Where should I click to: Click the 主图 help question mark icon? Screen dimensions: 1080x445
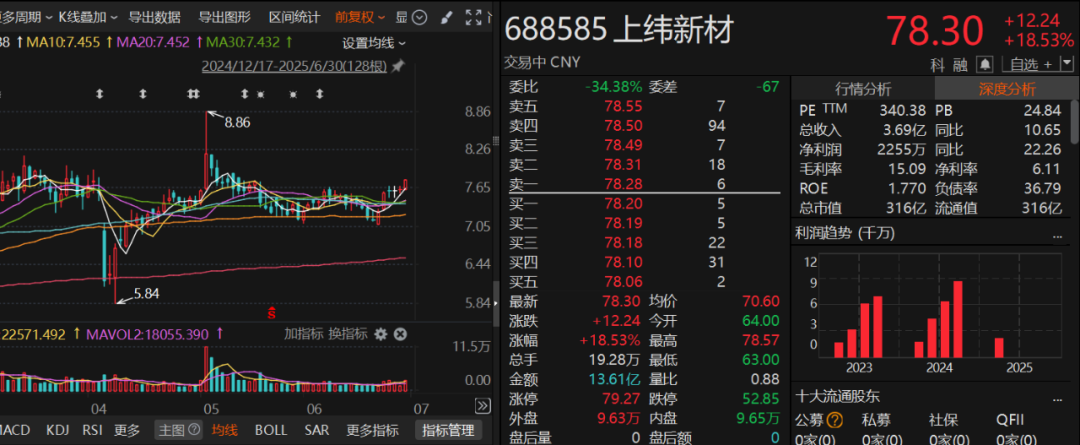click(195, 430)
